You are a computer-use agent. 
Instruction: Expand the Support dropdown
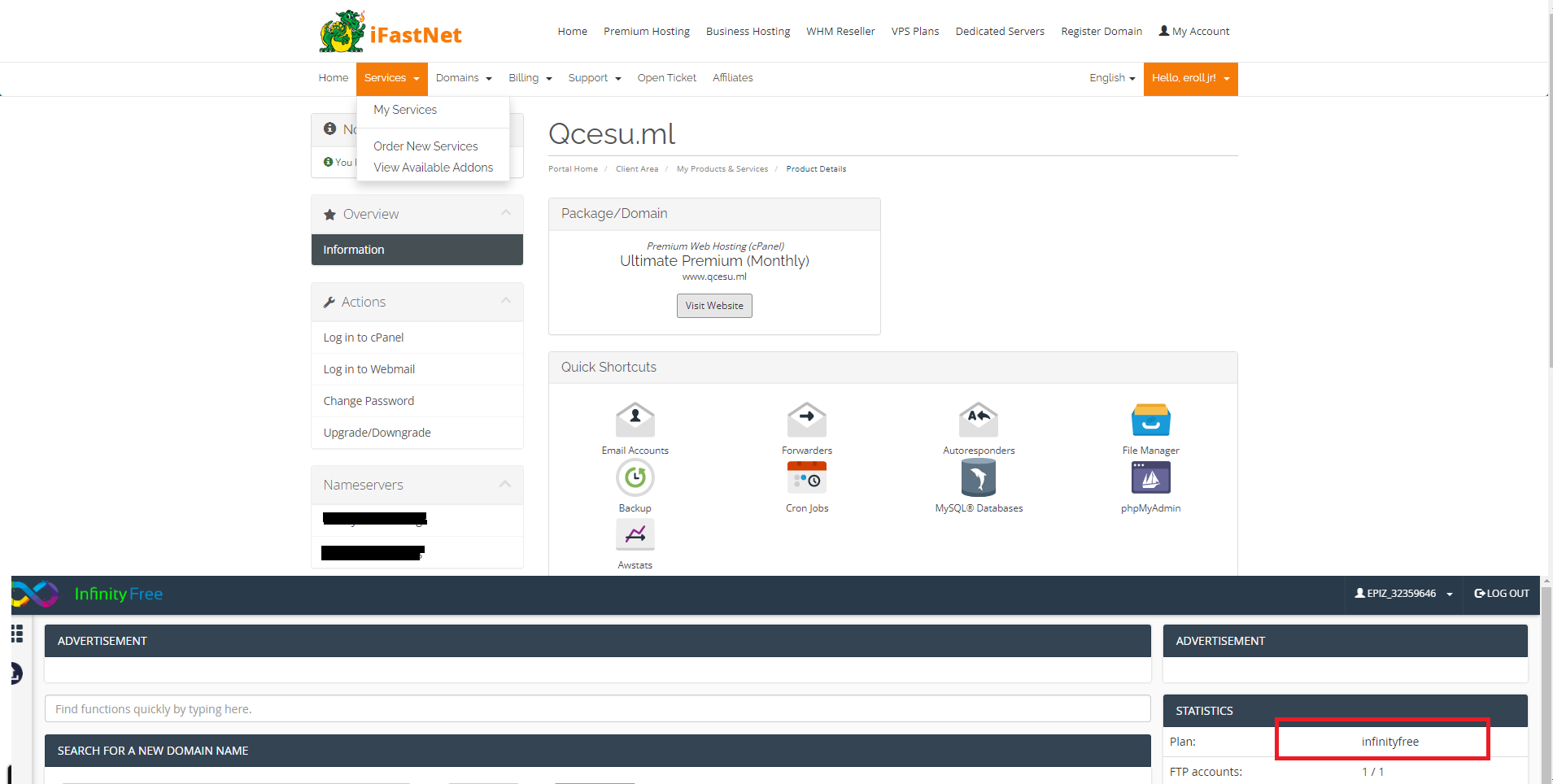[595, 78]
